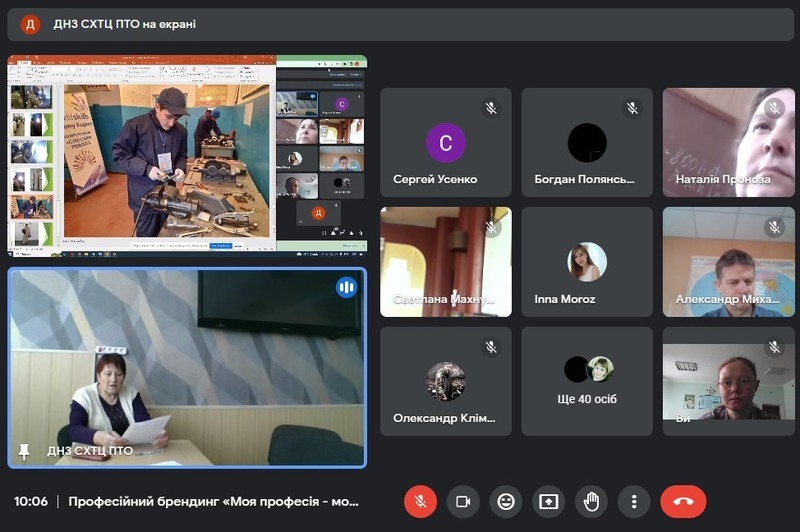Click muted mic icon on Олександр Клім tile

(490, 347)
